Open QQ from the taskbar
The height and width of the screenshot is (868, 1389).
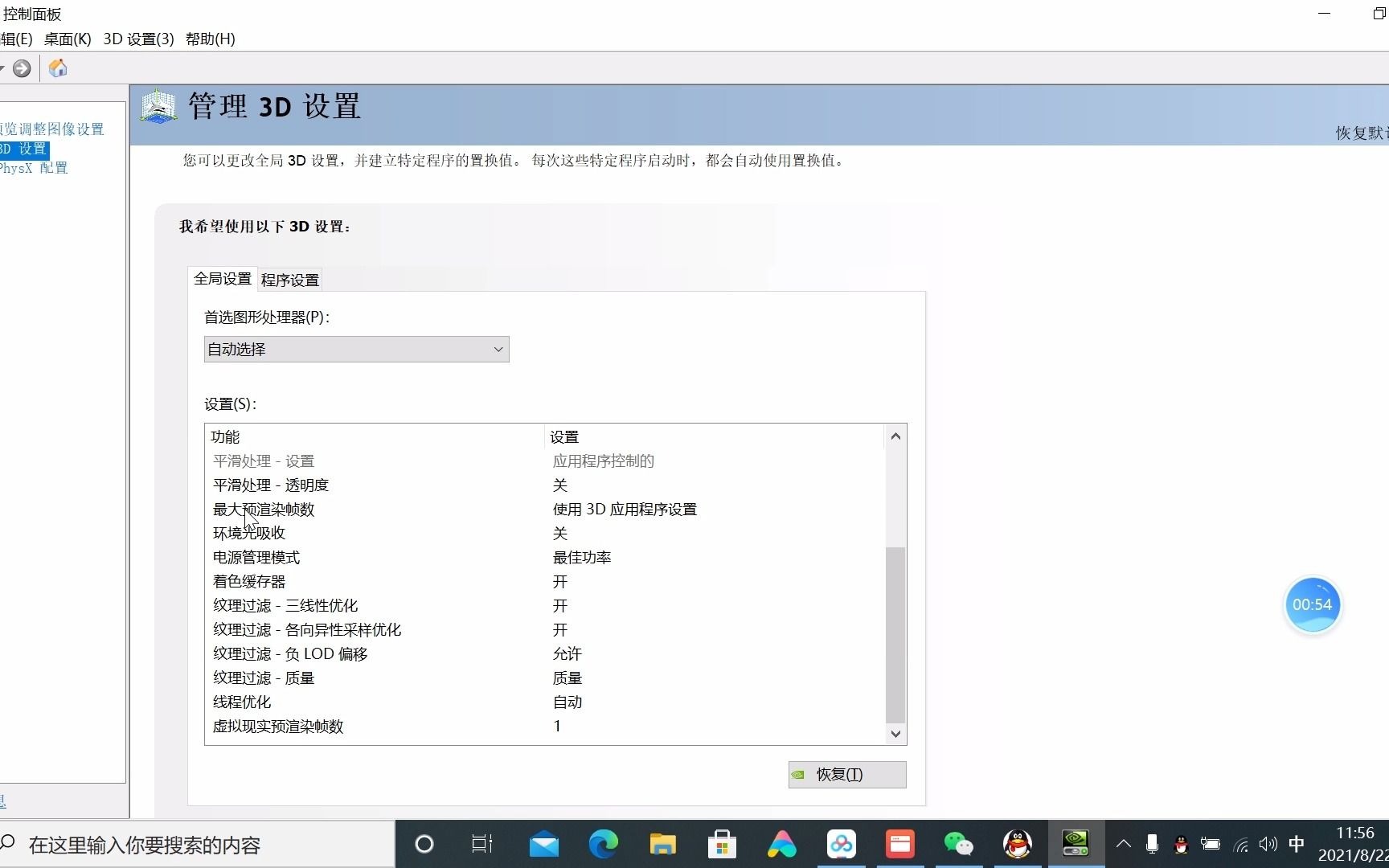[1017, 844]
